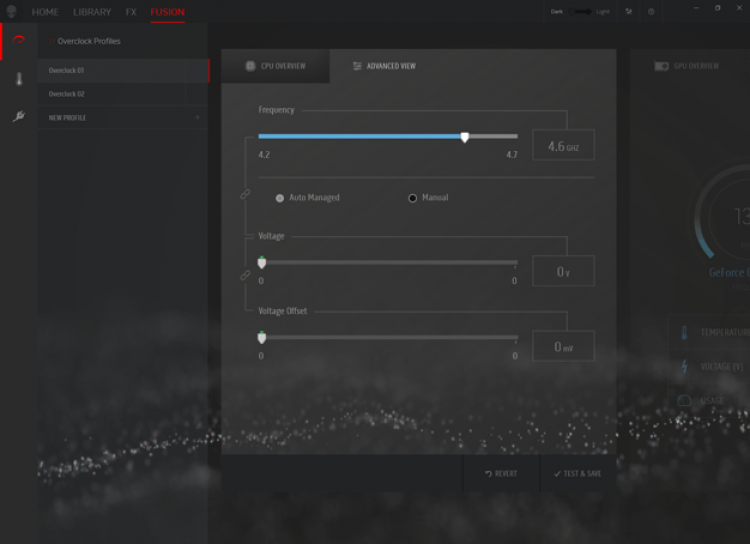Viewport: 750px width, 544px height.
Task: Open the thermal thermometer section
Action: tap(19, 78)
